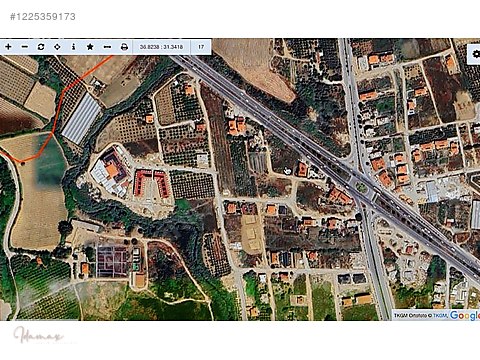Click the coordinates field 36.8238 : 31.3418
This screenshot has height=360, width=480.
pos(161,47)
